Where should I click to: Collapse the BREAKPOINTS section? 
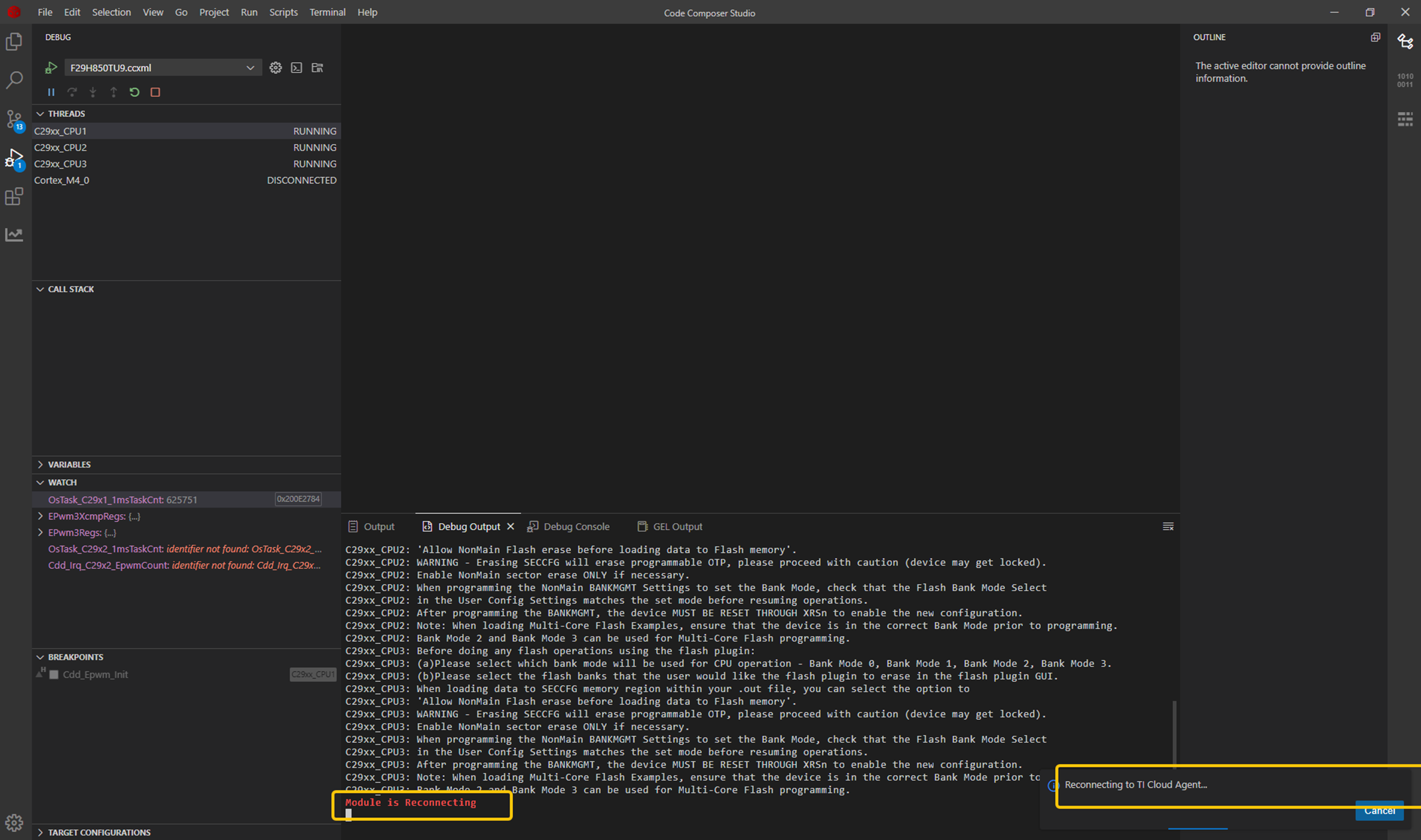point(40,657)
